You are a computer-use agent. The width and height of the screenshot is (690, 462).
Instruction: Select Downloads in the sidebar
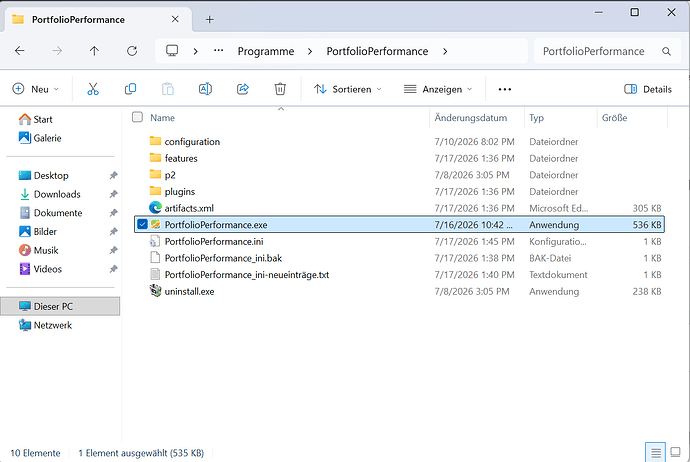[57, 194]
